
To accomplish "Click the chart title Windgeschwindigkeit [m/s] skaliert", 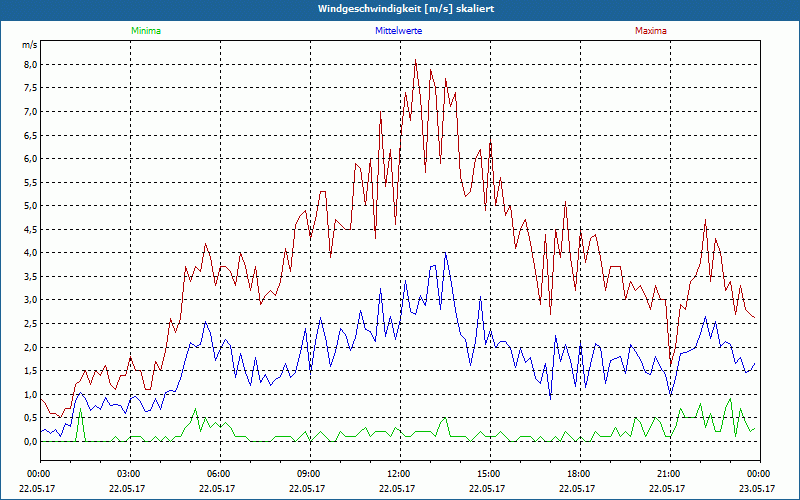I will click(406, 9).
